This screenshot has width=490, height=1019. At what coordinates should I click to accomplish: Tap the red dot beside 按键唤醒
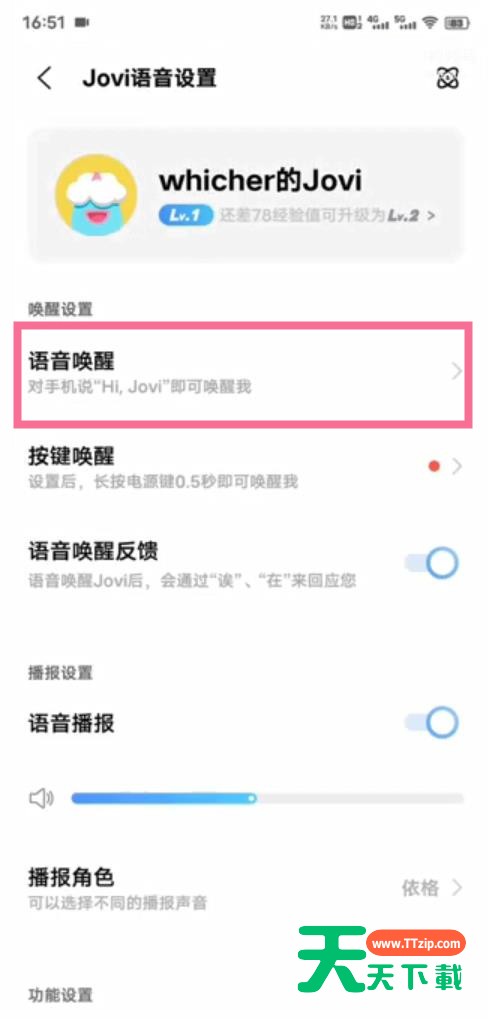434,465
